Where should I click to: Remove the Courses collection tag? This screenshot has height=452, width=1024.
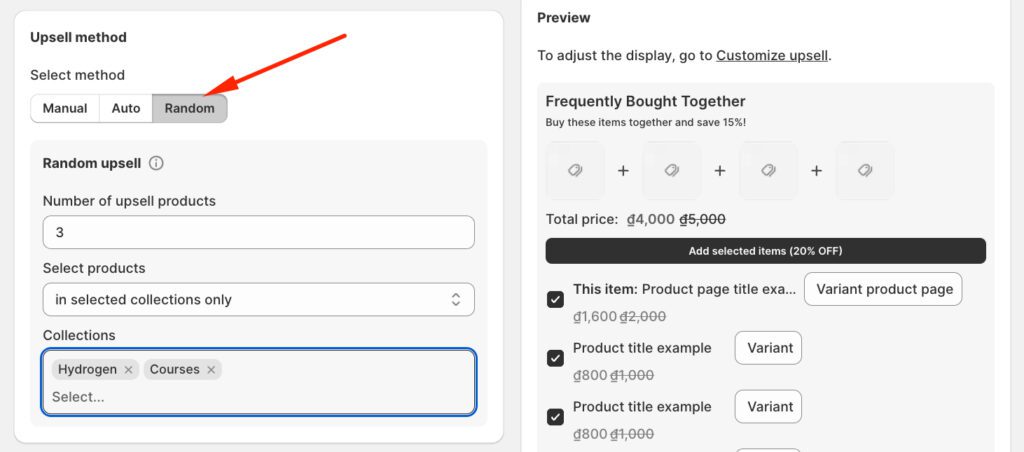(211, 370)
